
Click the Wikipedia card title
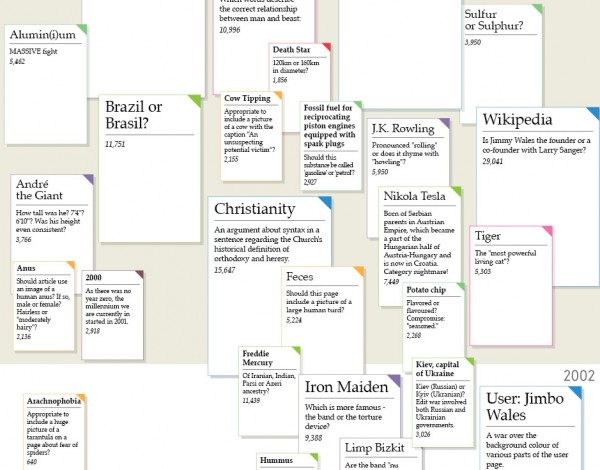point(517,119)
